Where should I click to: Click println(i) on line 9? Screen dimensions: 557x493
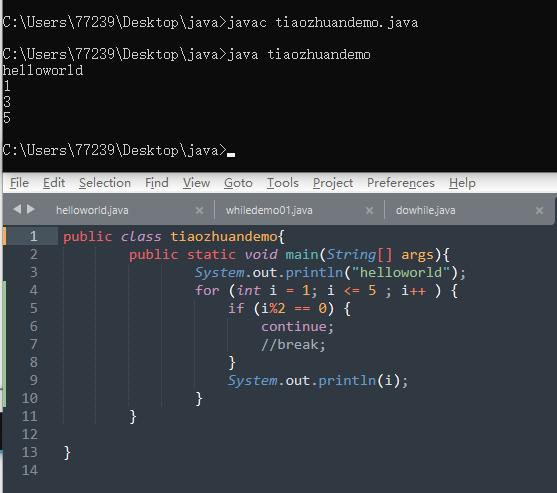click(359, 381)
